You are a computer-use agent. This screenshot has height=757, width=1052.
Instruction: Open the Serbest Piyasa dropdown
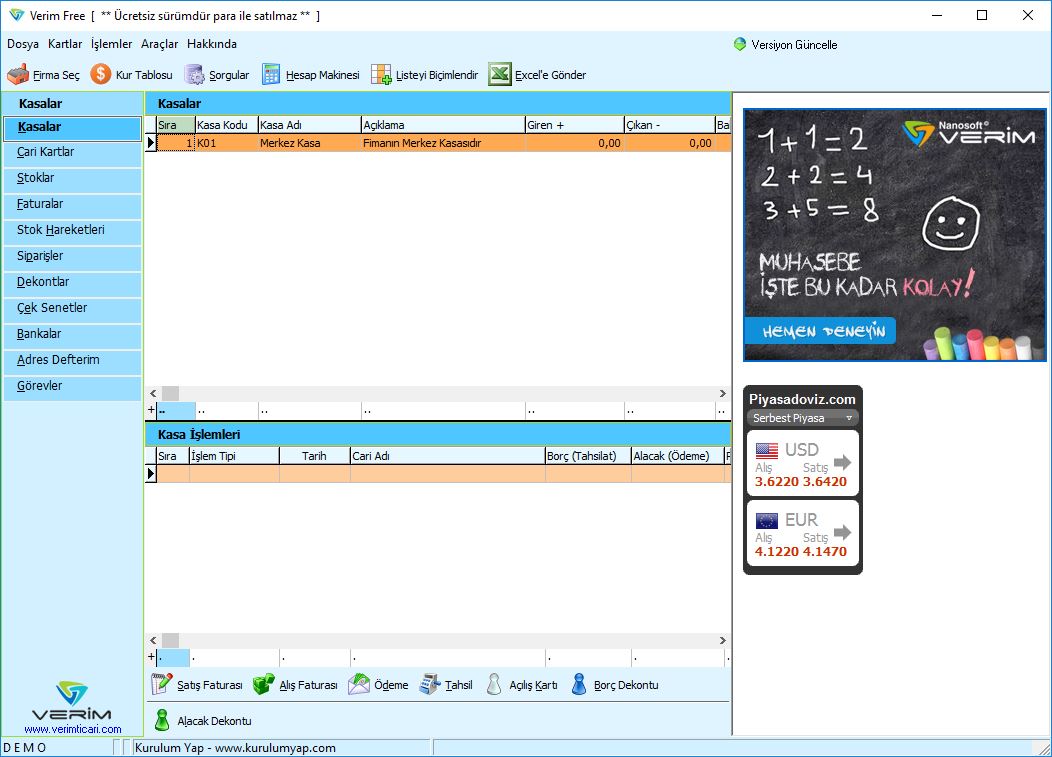[x=802, y=418]
